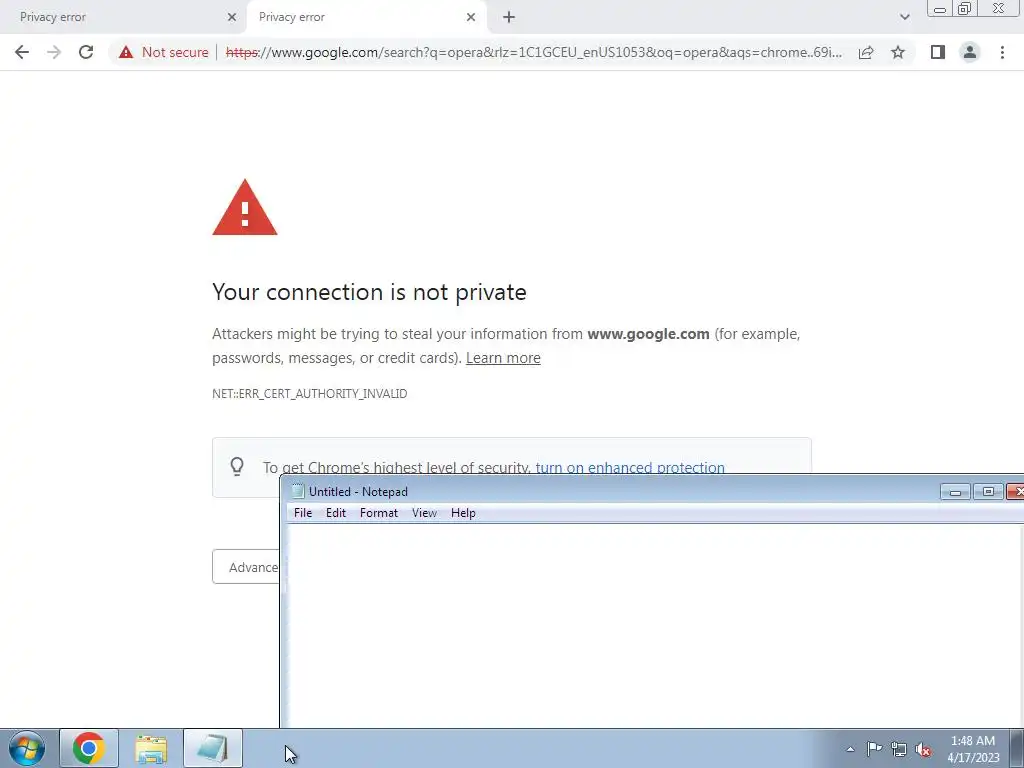Image resolution: width=1024 pixels, height=768 pixels.
Task: Select the second Privacy error tab
Action: [x=366, y=17]
